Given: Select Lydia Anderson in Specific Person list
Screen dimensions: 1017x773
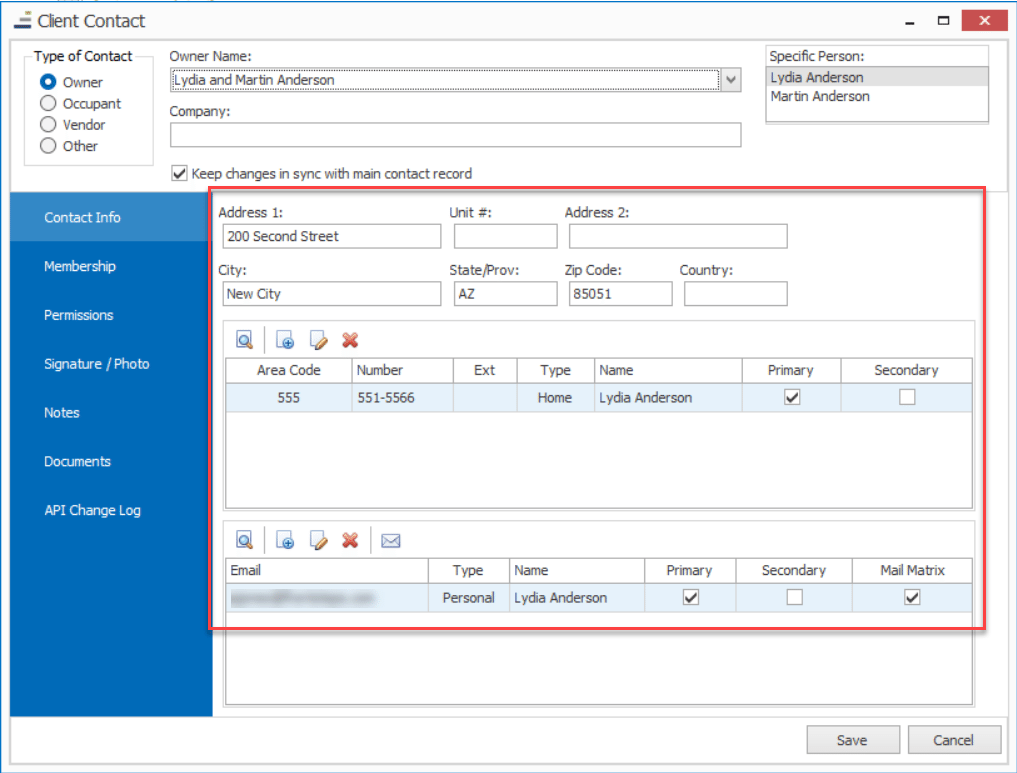Looking at the screenshot, I should (877, 77).
